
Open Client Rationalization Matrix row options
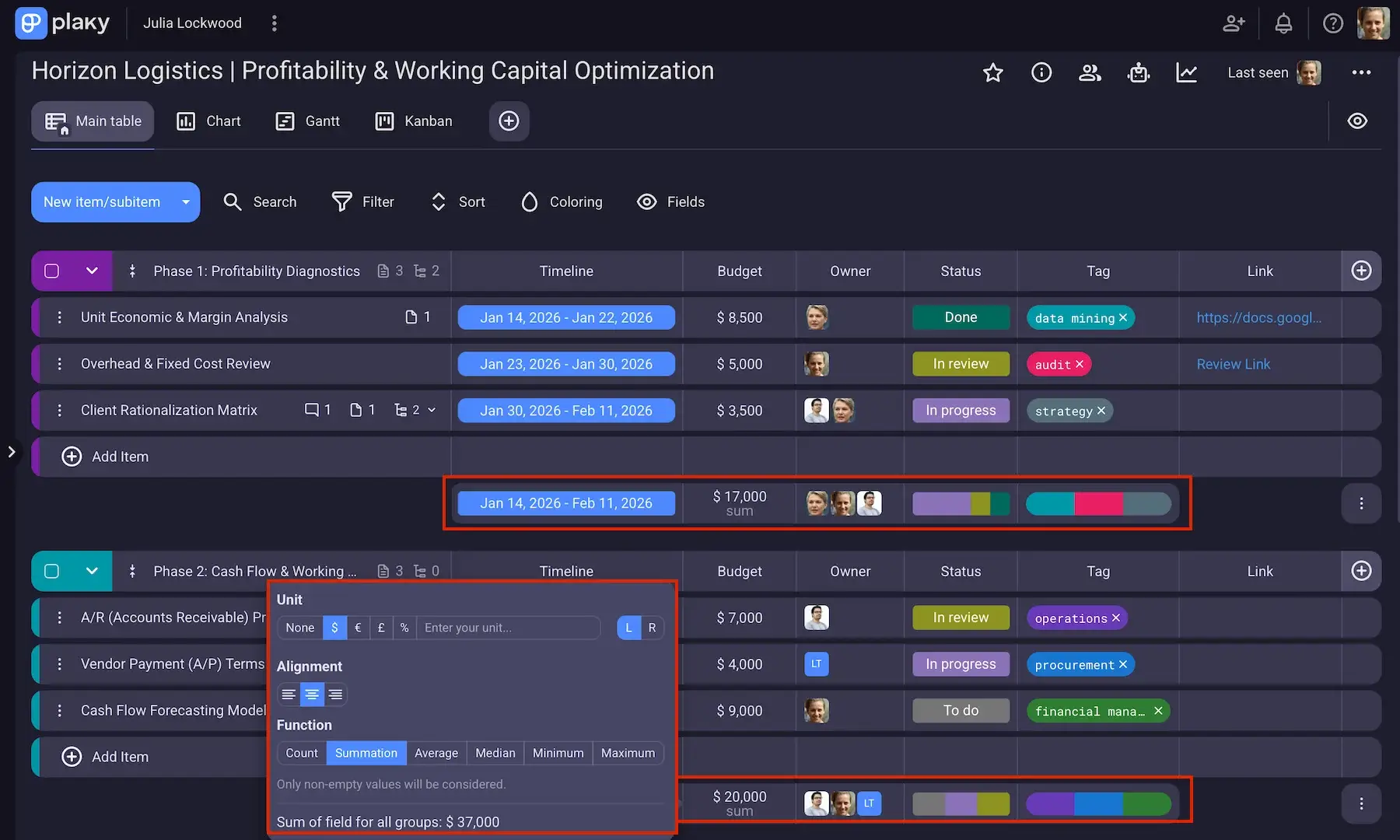coord(60,410)
